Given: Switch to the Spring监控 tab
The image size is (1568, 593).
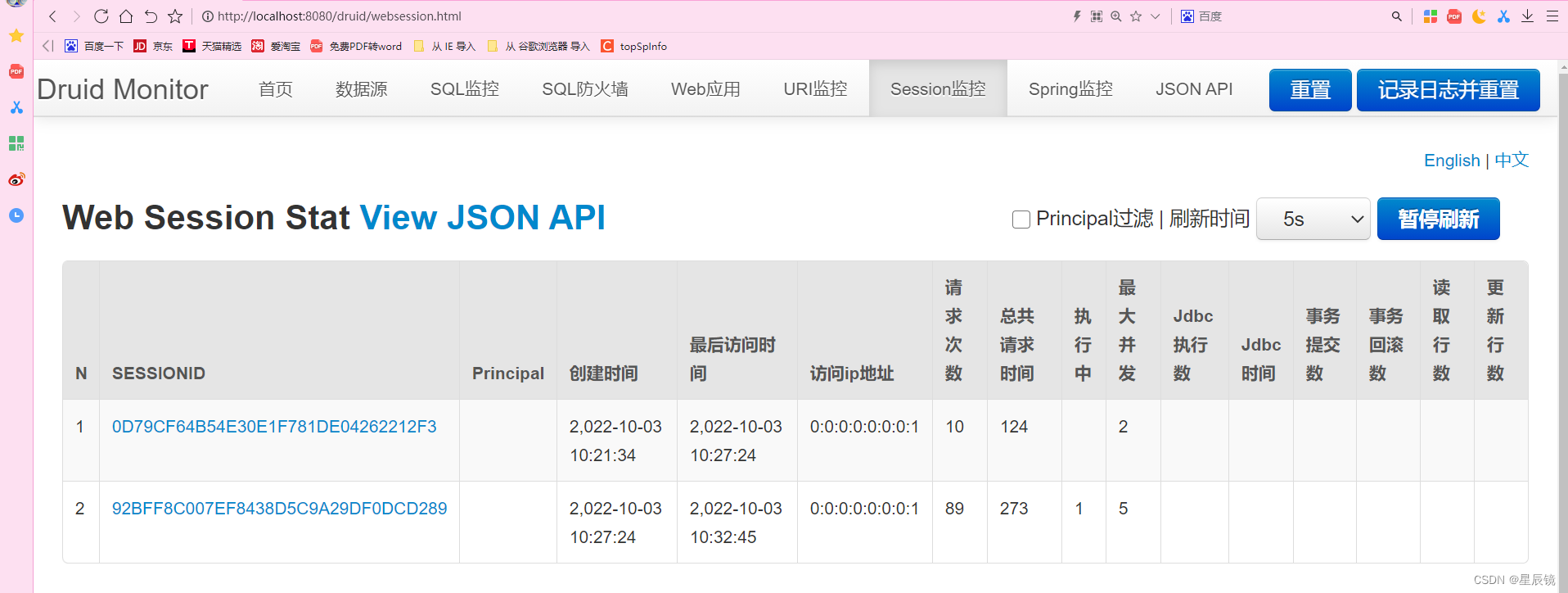Looking at the screenshot, I should [1070, 88].
